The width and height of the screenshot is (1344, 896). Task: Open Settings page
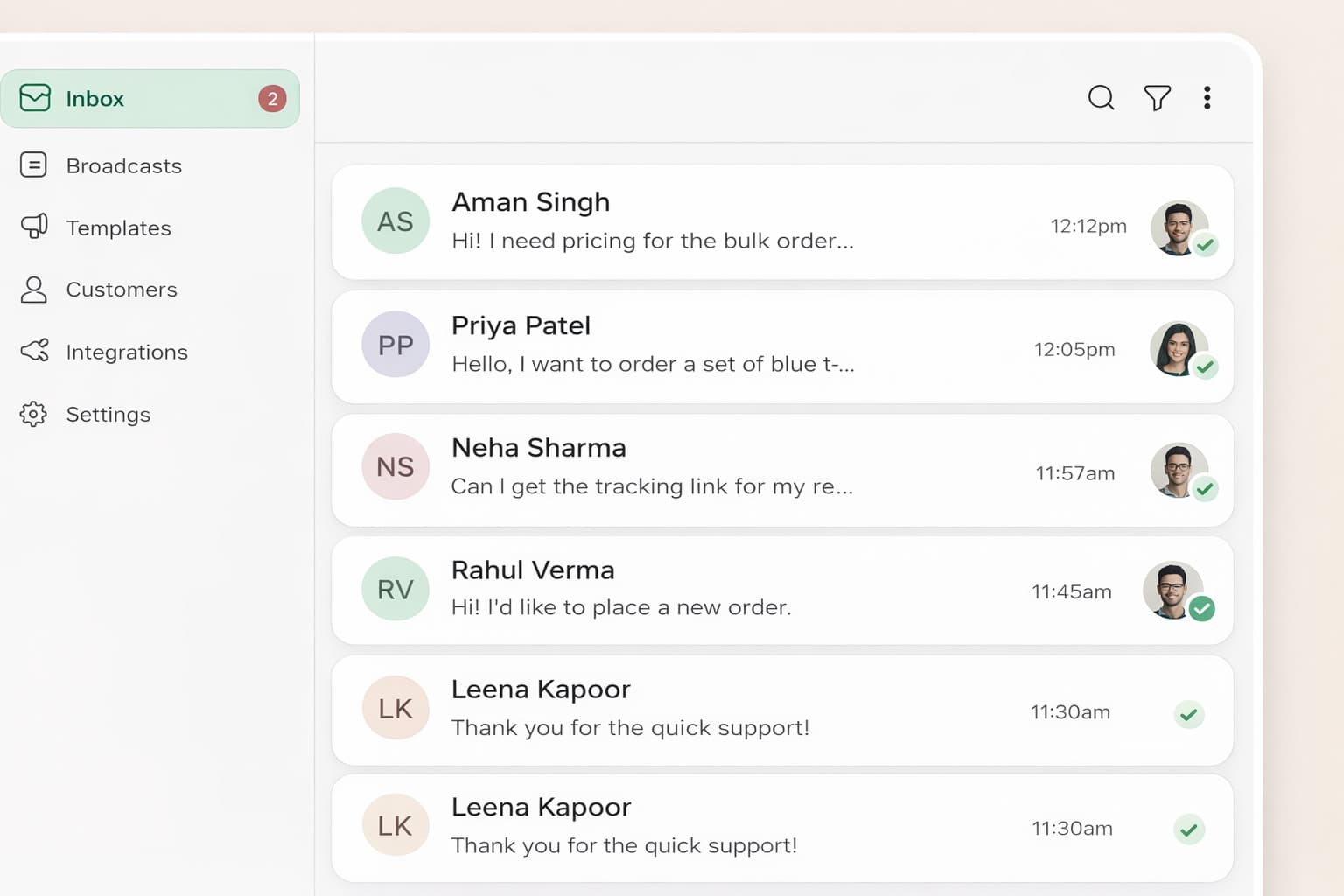tap(108, 414)
